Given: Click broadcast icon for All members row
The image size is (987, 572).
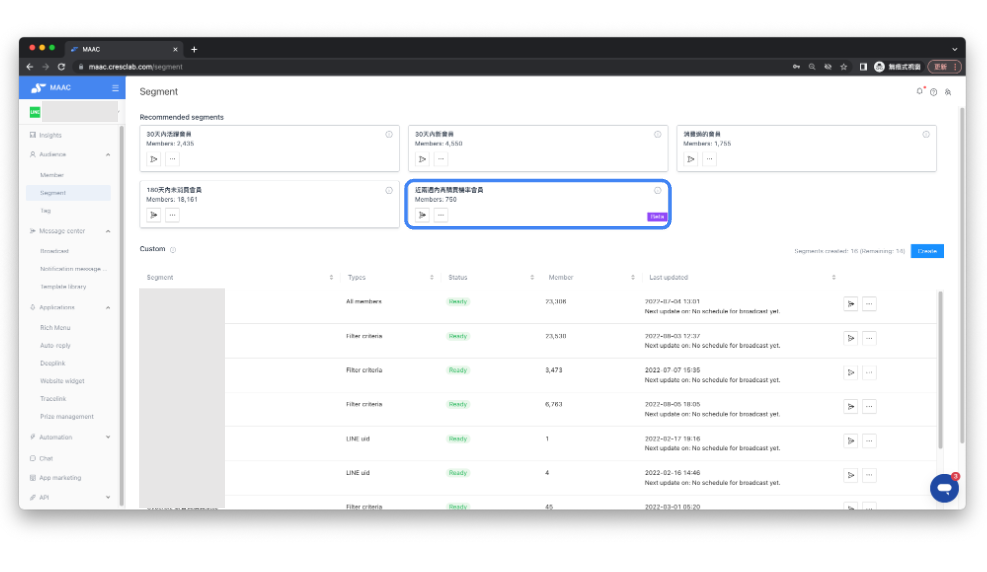Looking at the screenshot, I should [x=850, y=304].
